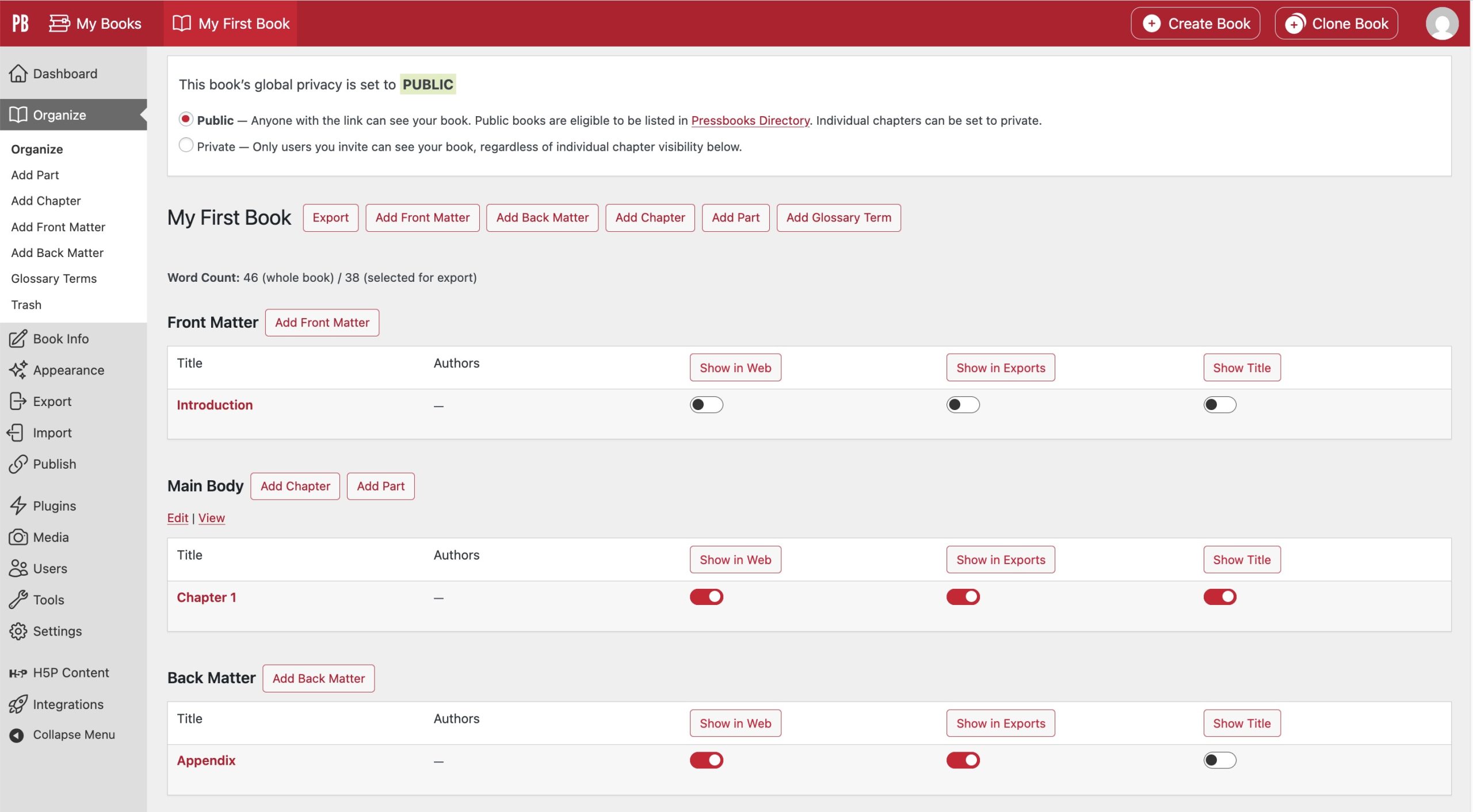The height and width of the screenshot is (812, 1473).
Task: Click the H5P Content icon
Action: 18,673
